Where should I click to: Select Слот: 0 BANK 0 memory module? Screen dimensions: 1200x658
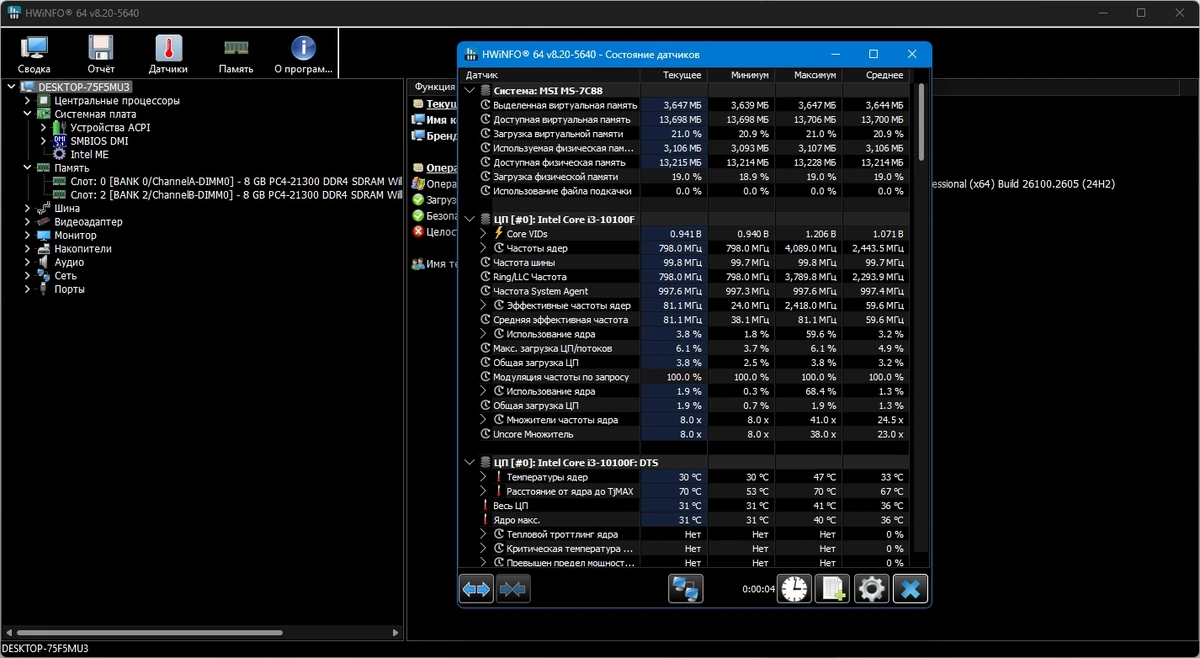tap(227, 181)
